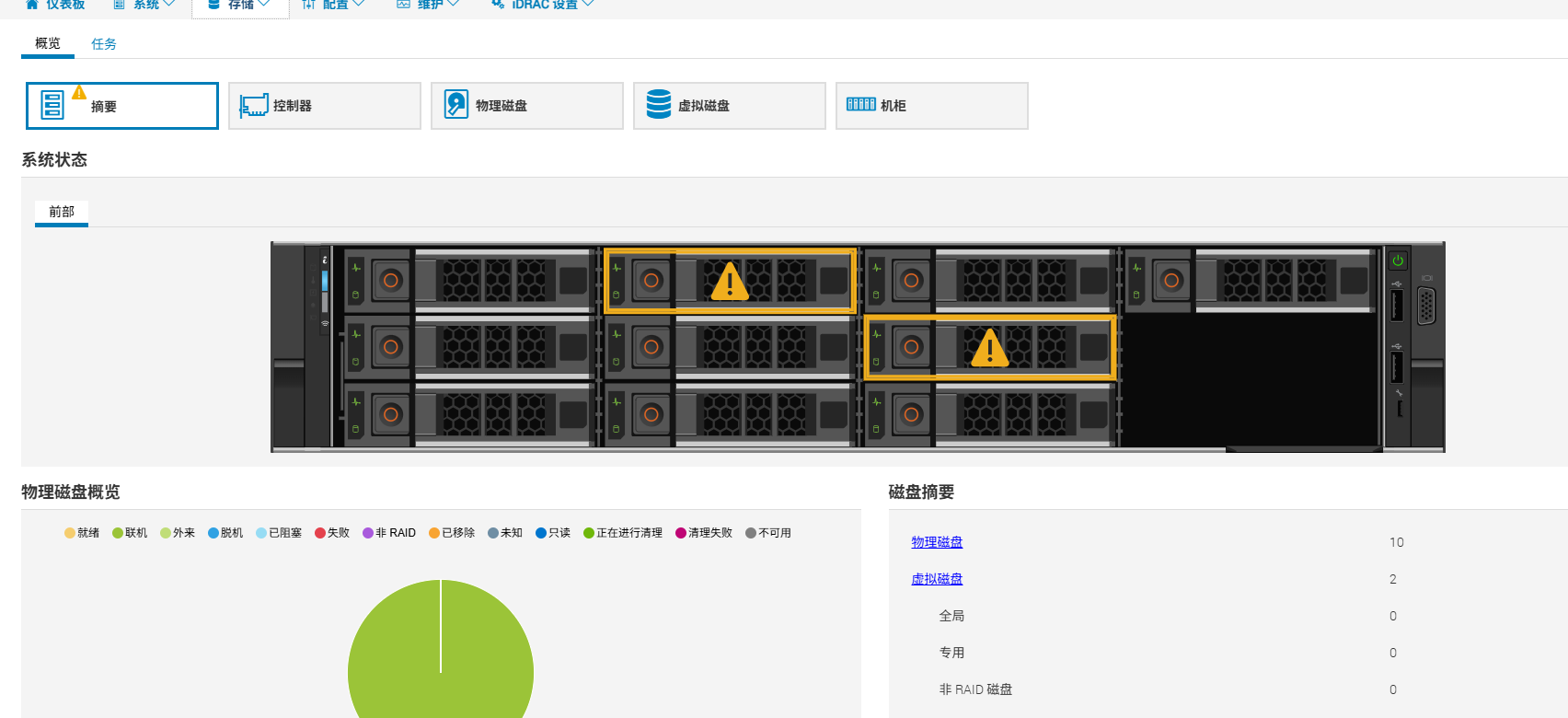Click the controller card icon in 控制器
1568x718 pixels.
click(x=254, y=106)
